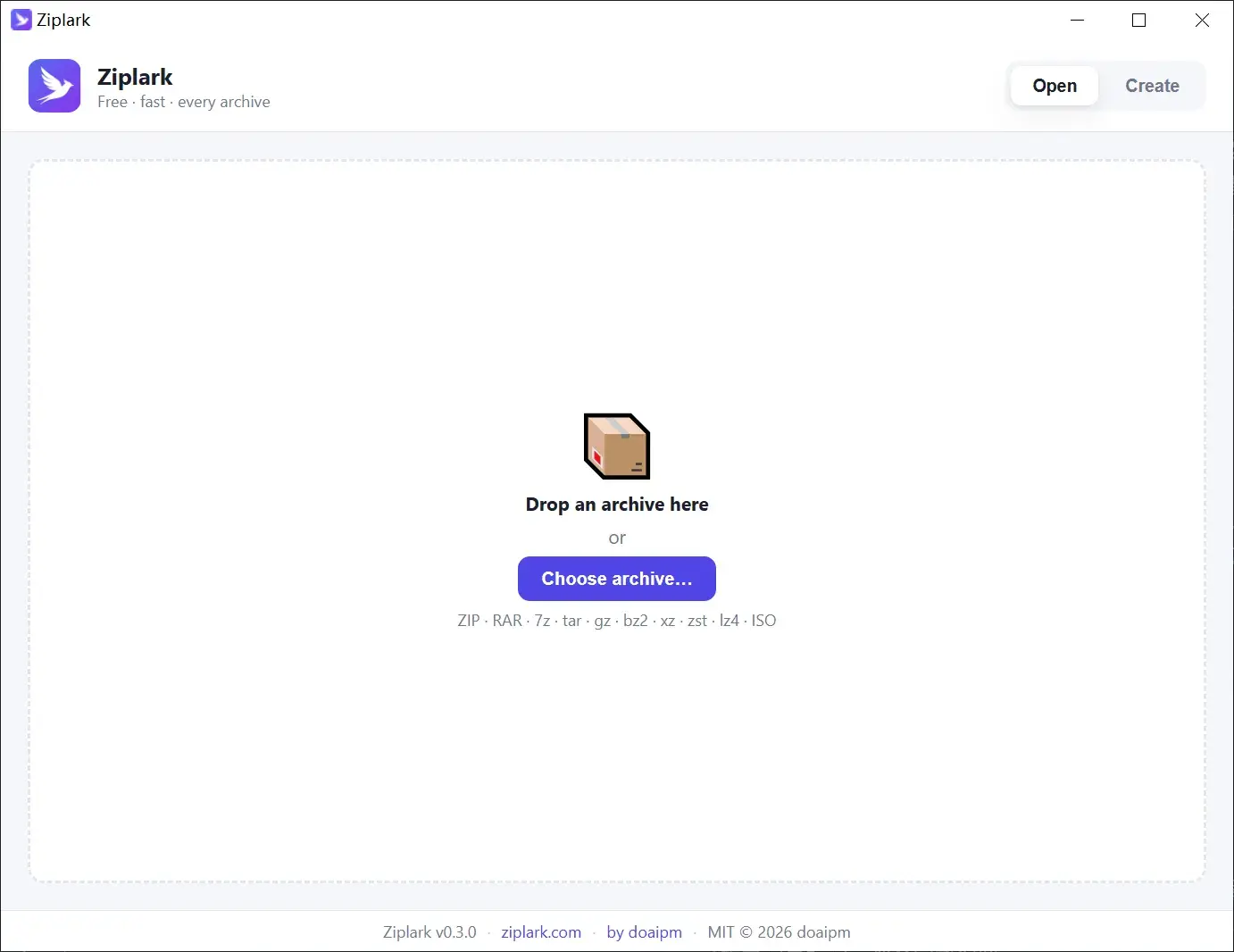The width and height of the screenshot is (1234, 952).
Task: Click the cardboard package box icon
Action: click(x=617, y=446)
